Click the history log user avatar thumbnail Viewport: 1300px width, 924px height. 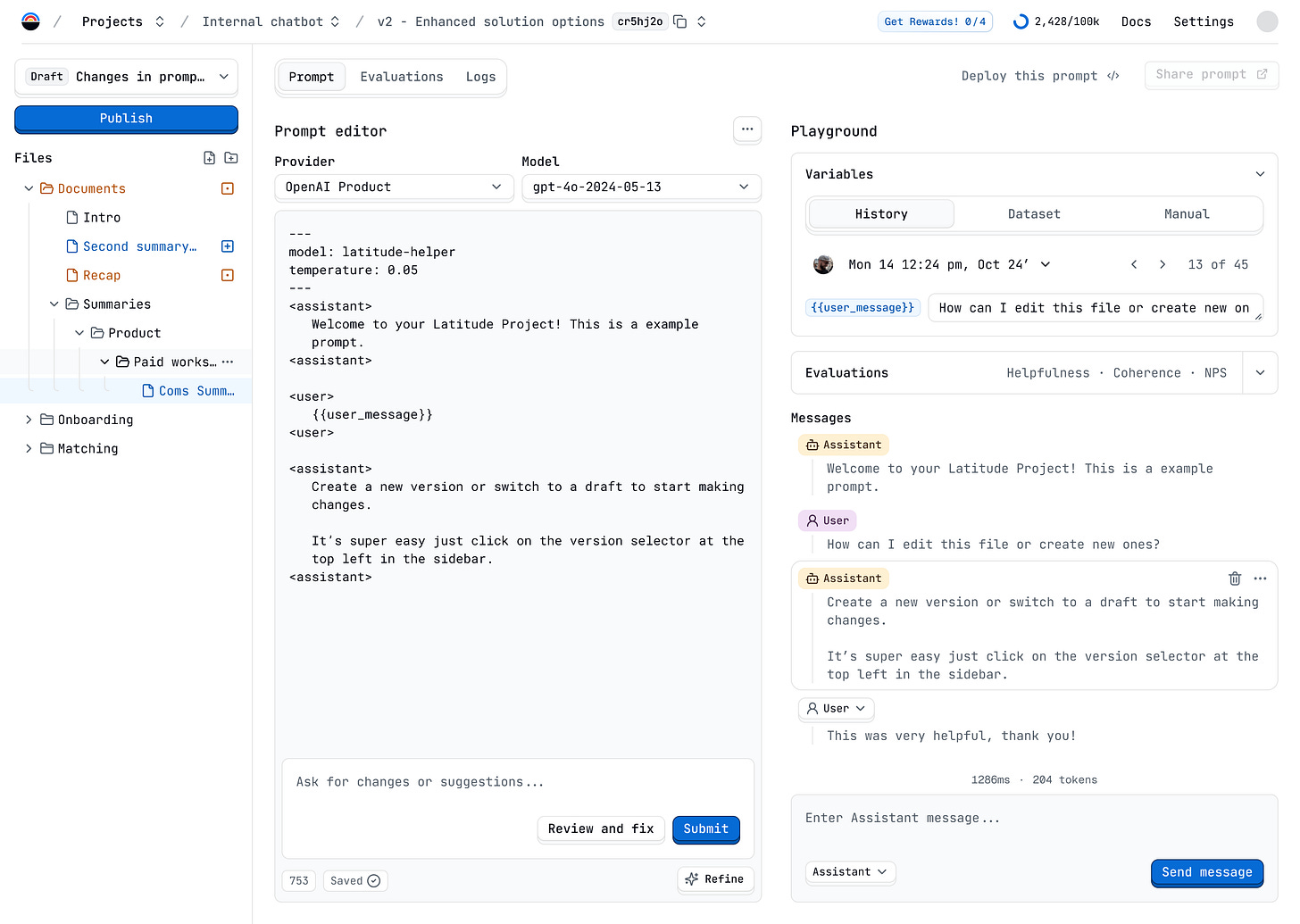(x=823, y=264)
